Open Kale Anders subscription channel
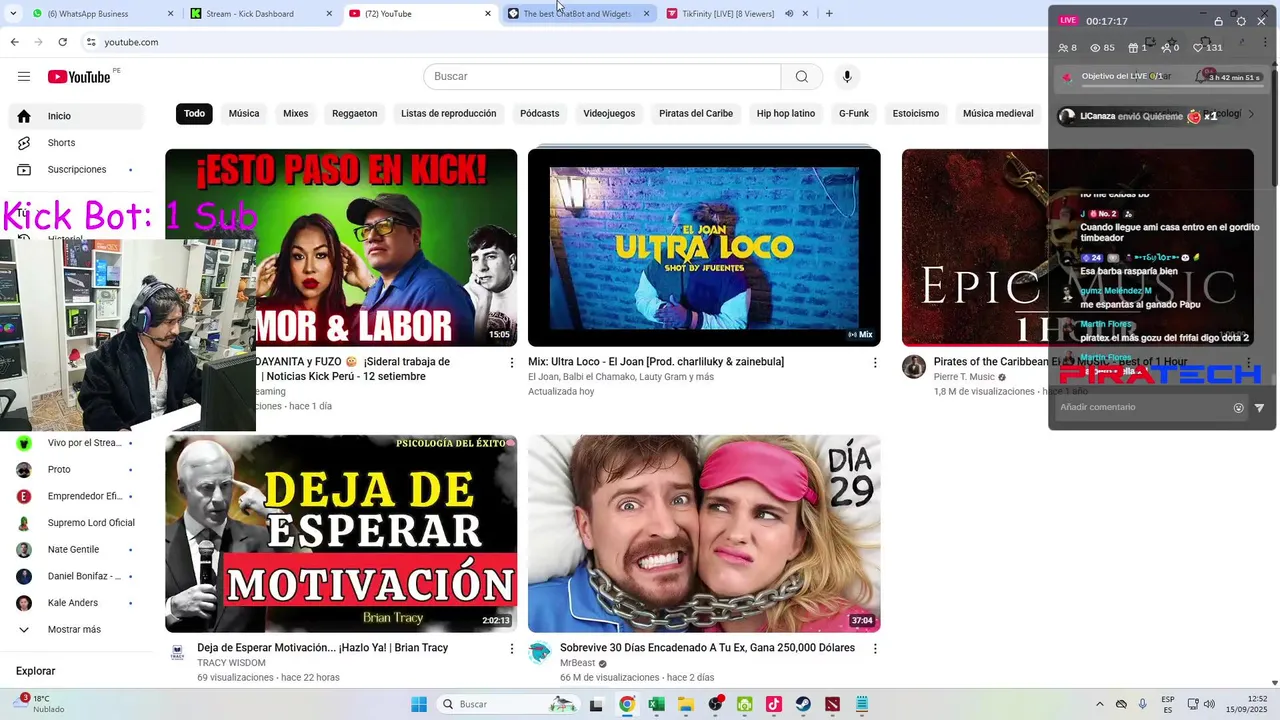 76,604
